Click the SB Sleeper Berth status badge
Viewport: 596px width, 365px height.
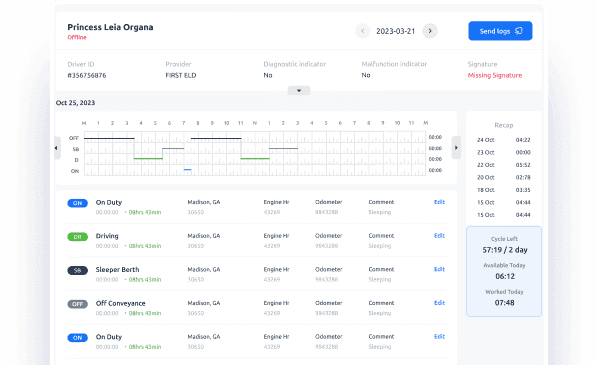[78, 270]
